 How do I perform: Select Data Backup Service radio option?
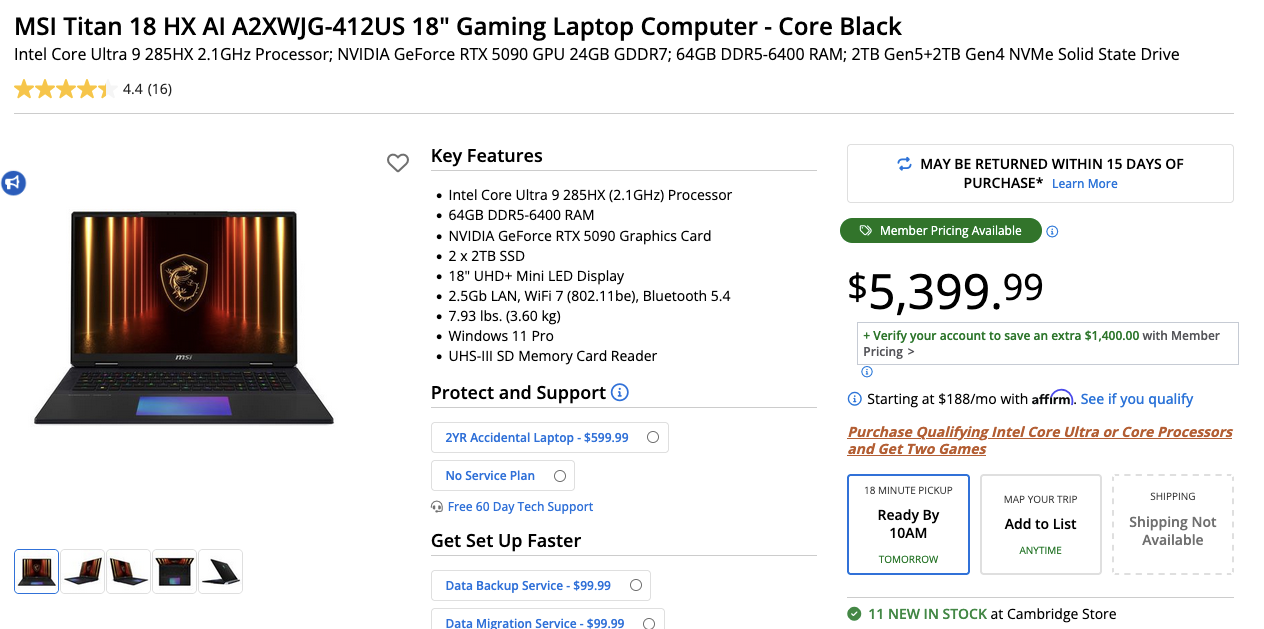[636, 585]
